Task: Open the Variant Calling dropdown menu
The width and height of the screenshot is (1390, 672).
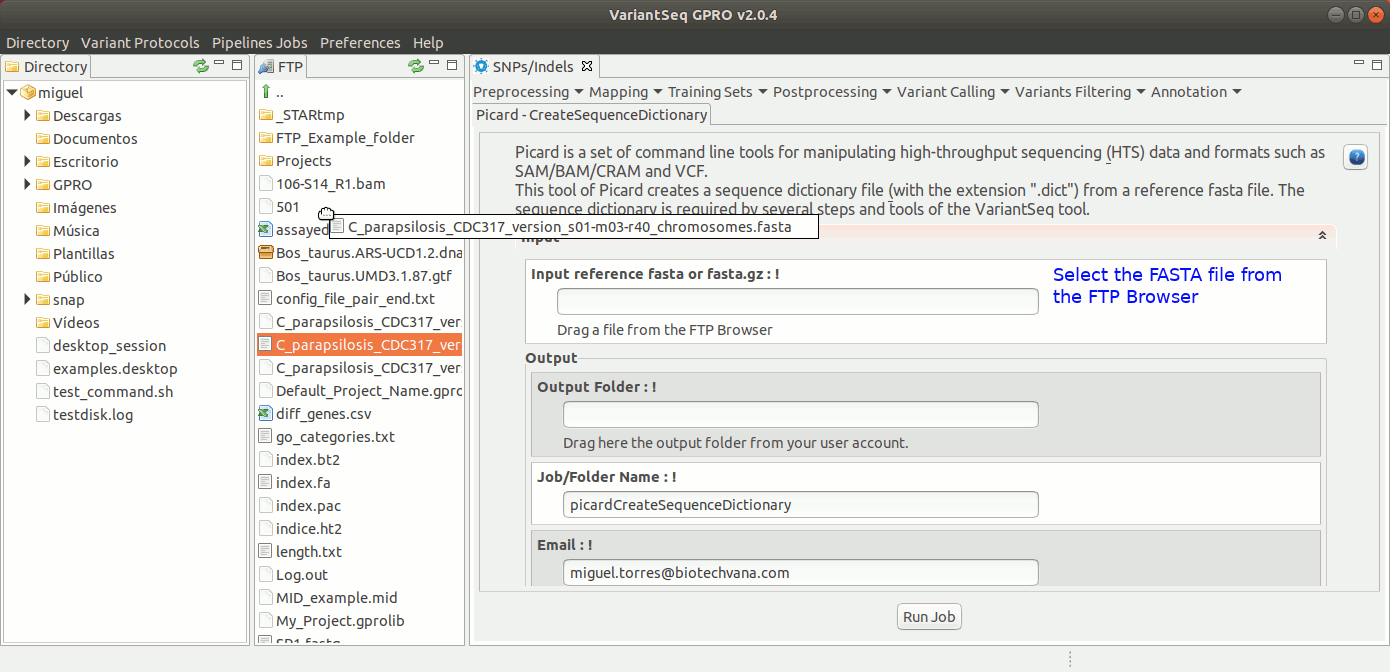Action: click(952, 92)
